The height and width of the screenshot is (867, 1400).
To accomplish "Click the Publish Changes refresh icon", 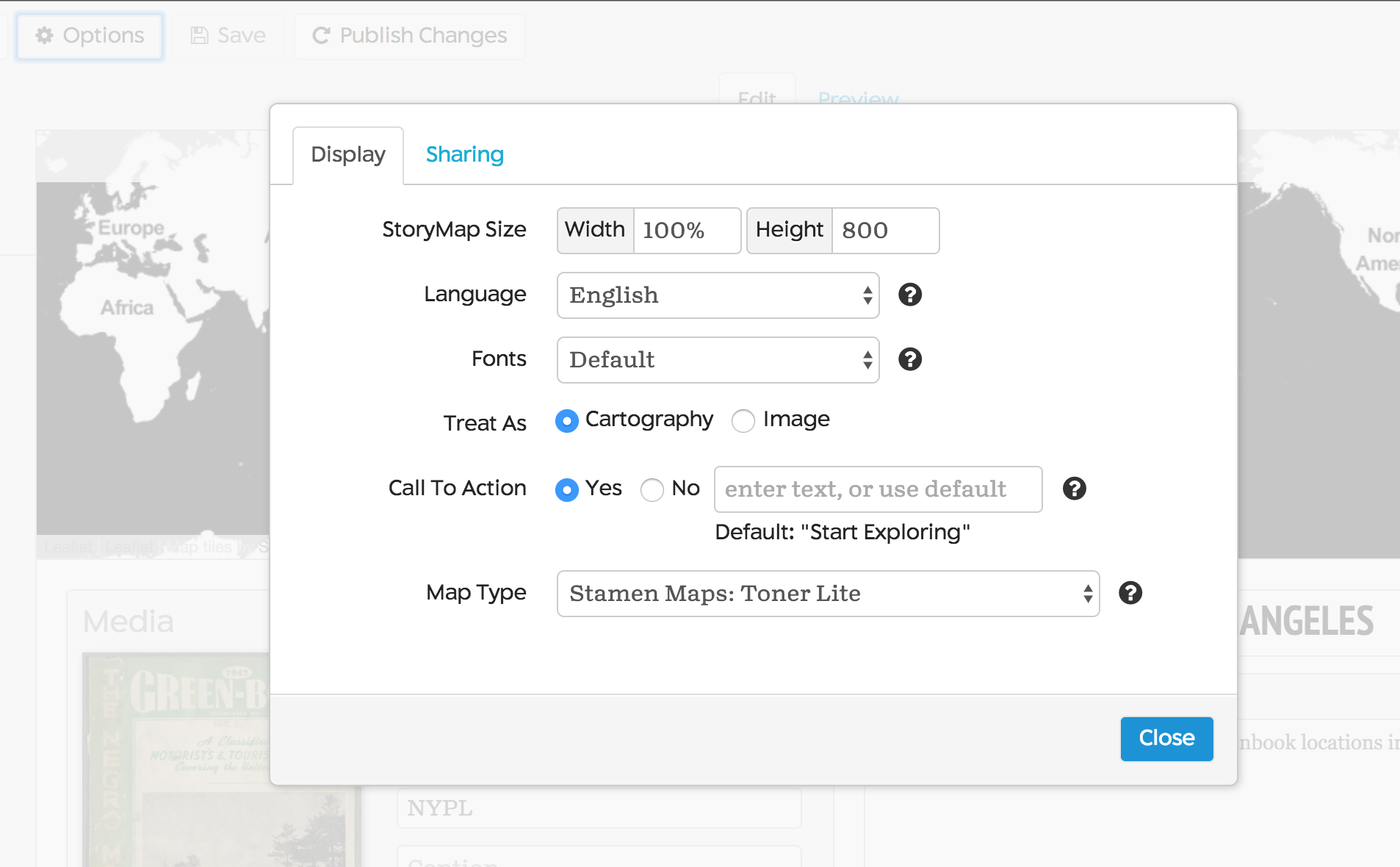I will (321, 35).
